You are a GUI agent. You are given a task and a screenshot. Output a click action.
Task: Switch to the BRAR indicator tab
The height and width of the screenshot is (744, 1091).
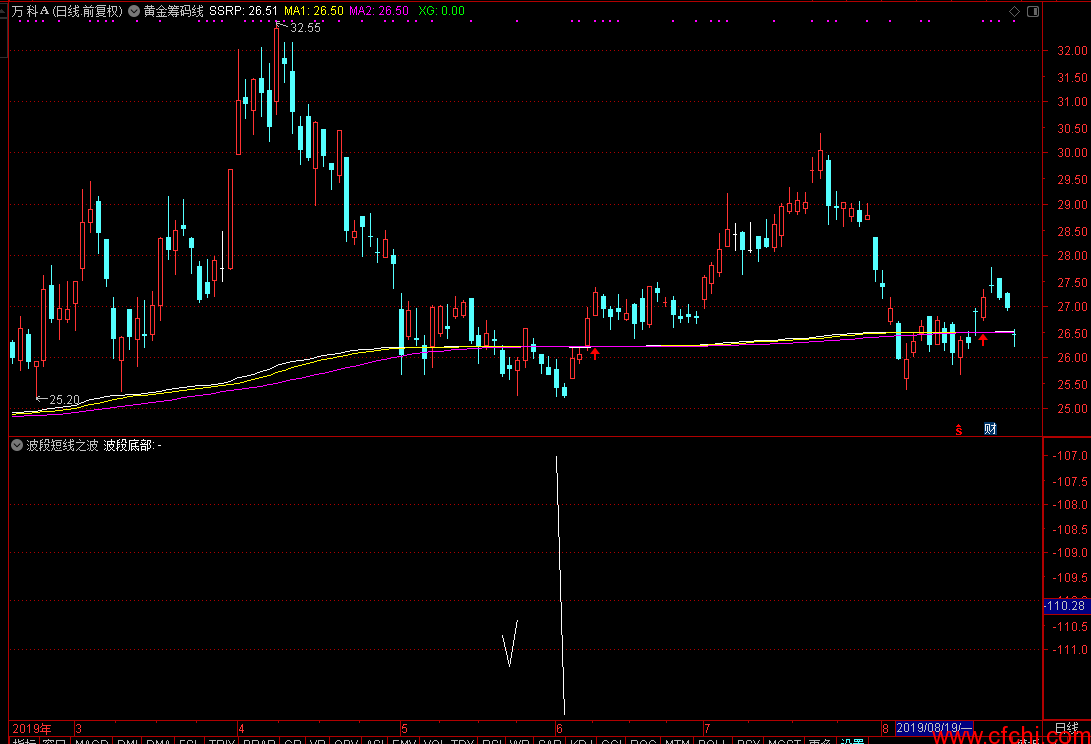click(260, 741)
